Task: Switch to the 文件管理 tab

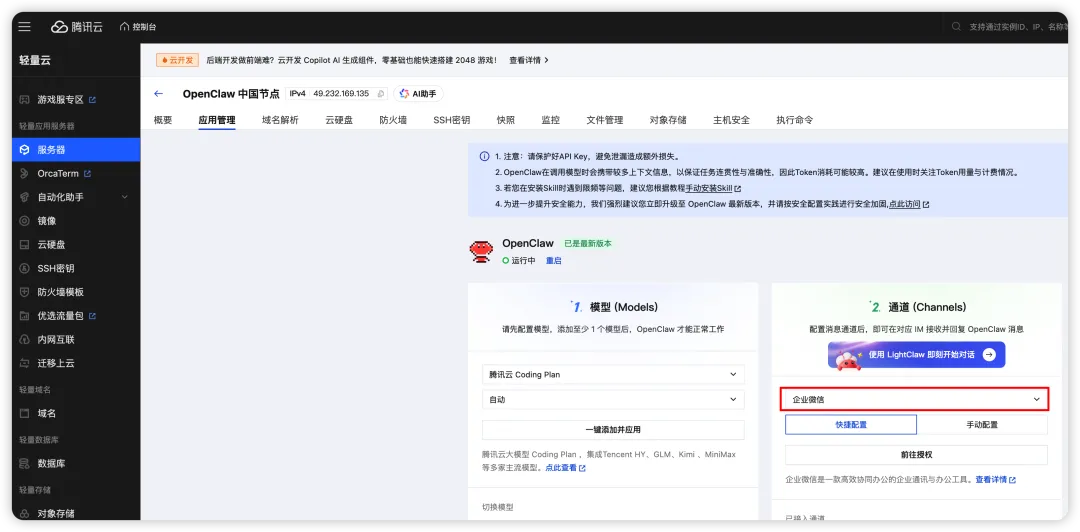Action: tap(605, 120)
